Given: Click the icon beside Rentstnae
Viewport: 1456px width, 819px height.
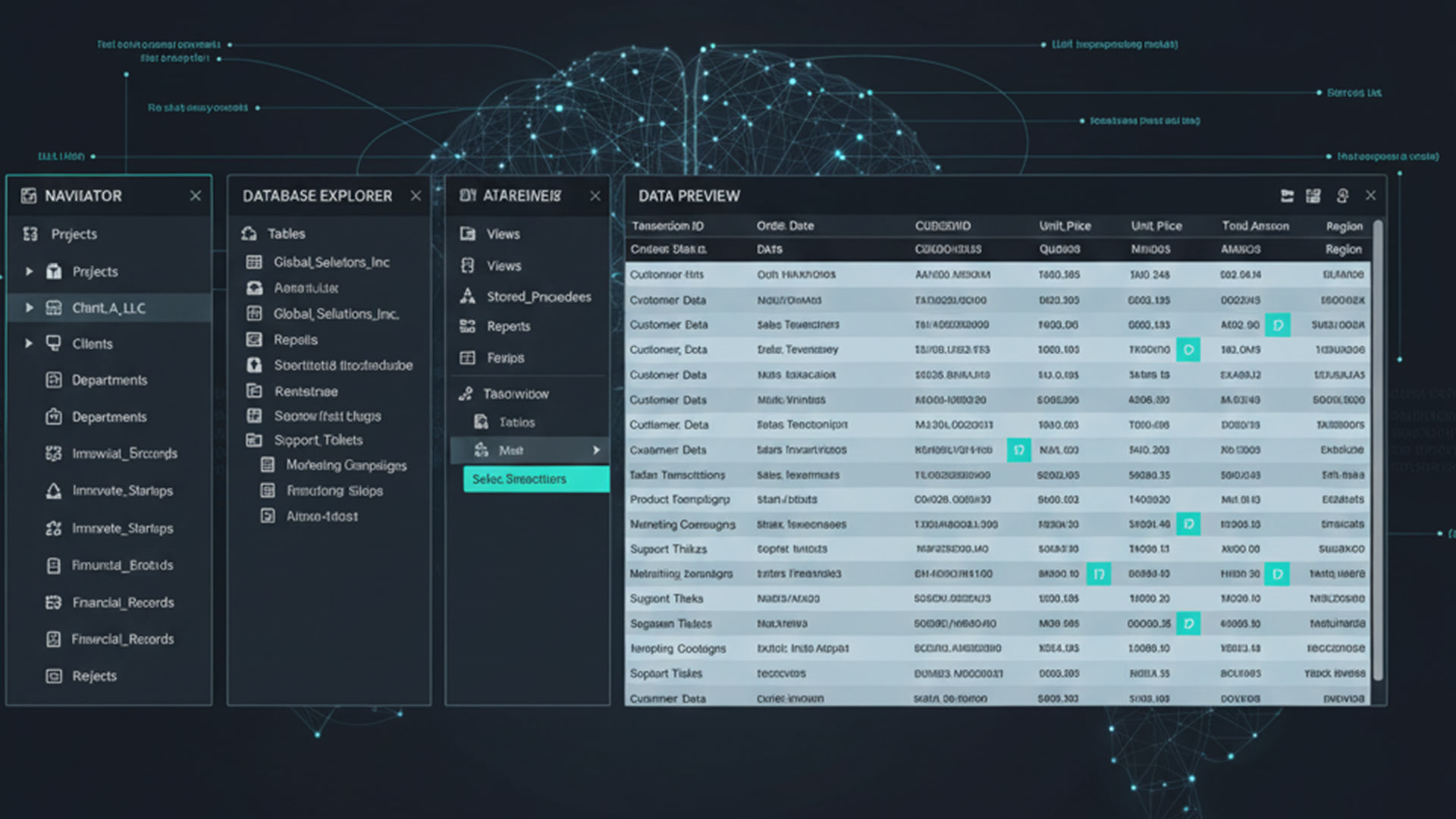Looking at the screenshot, I should click(x=254, y=391).
